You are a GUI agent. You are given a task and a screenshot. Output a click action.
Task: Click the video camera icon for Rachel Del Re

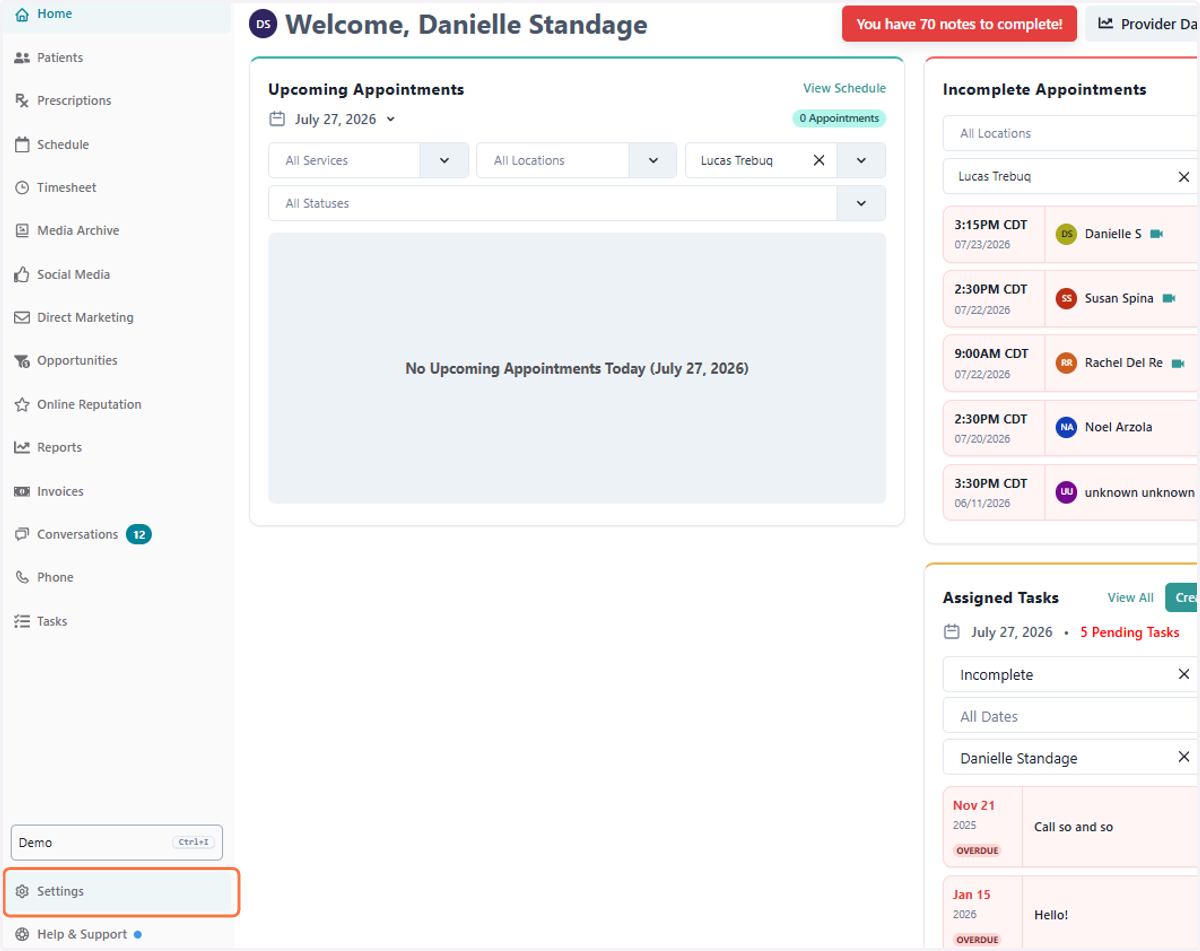click(x=1178, y=363)
